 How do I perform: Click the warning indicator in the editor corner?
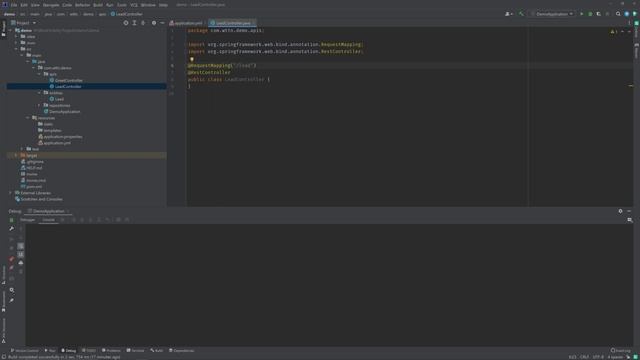click(x=613, y=31)
